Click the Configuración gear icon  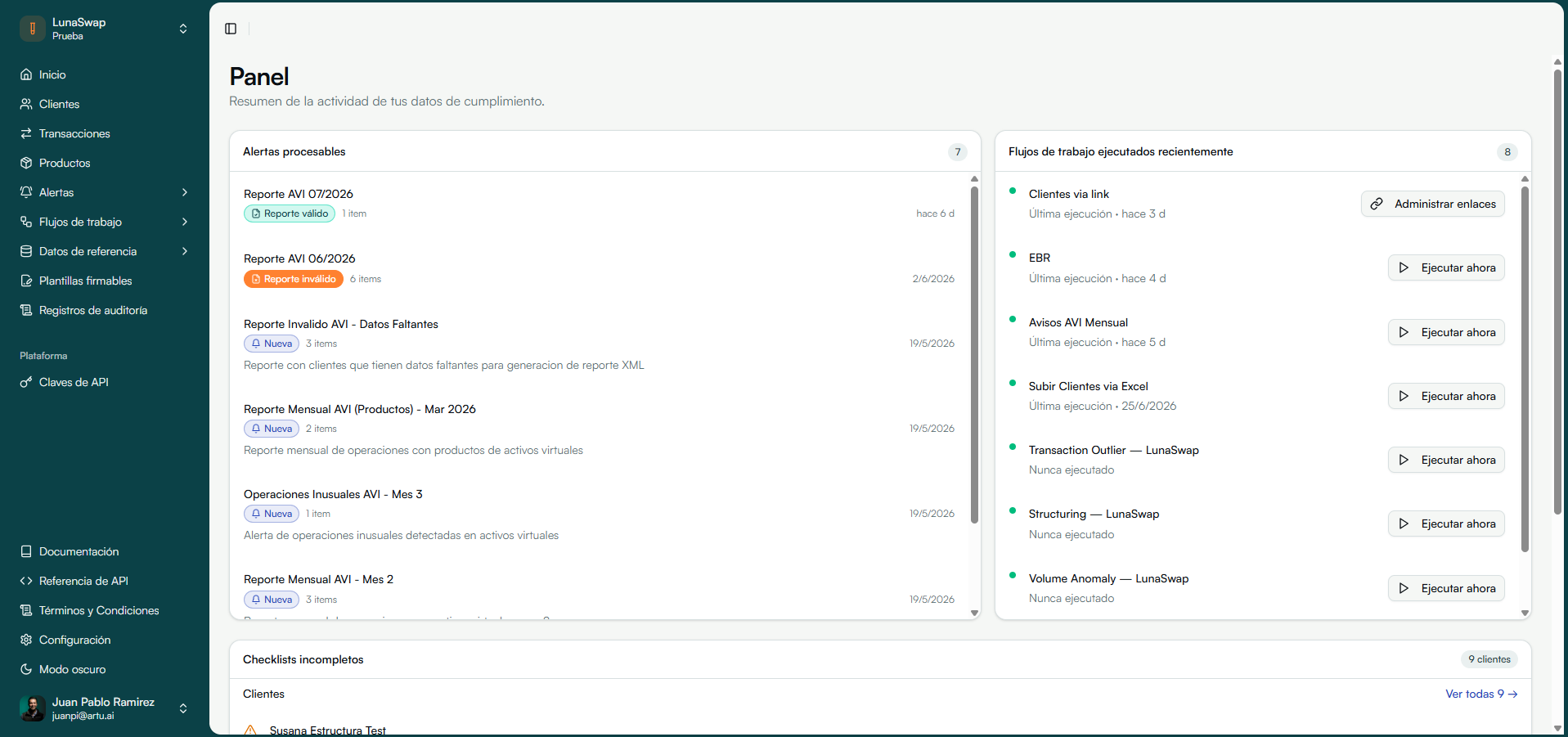pyautogui.click(x=26, y=640)
